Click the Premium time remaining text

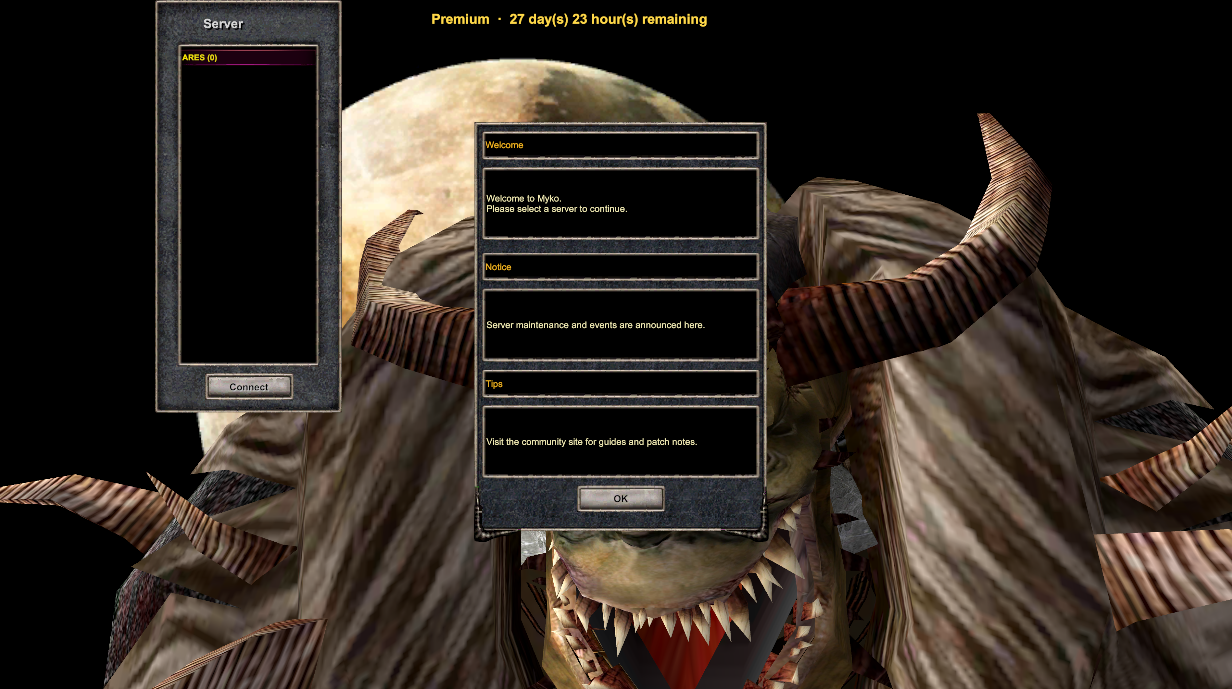pos(569,19)
